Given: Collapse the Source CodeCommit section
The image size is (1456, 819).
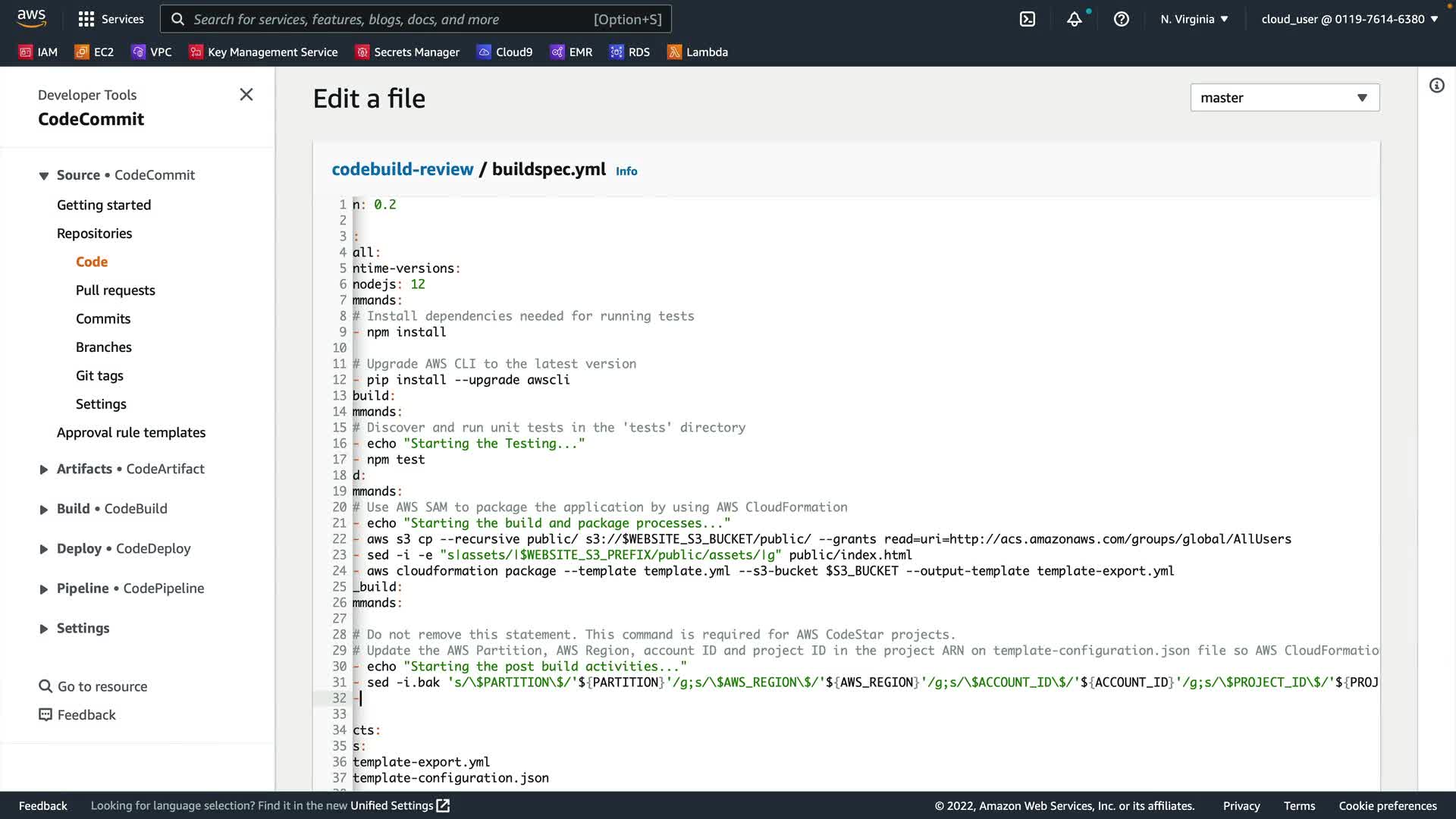Looking at the screenshot, I should [x=44, y=176].
